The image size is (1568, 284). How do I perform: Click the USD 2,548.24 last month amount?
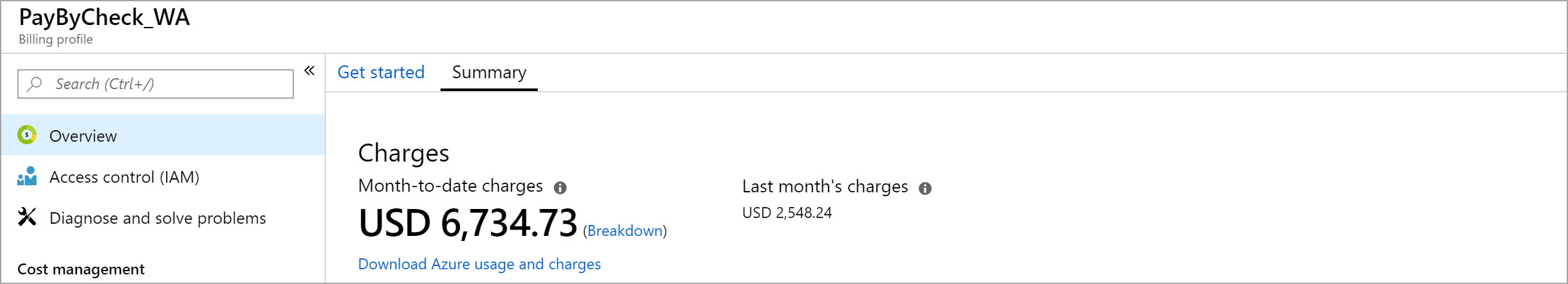787,213
